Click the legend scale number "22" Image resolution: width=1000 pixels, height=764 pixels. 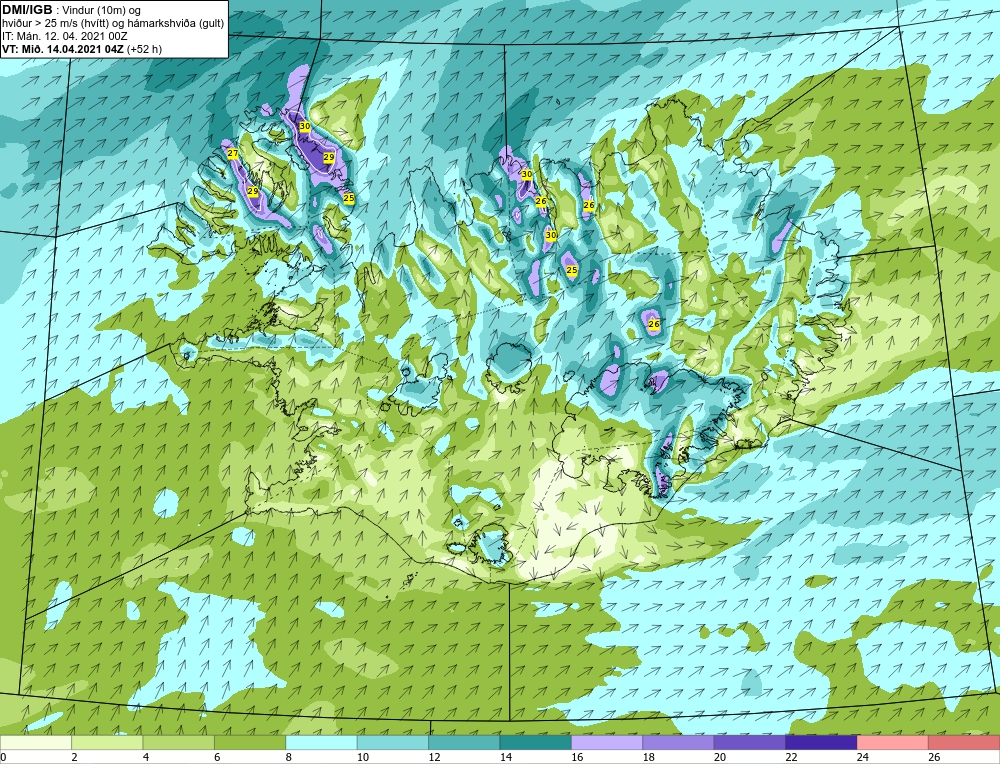point(791,758)
